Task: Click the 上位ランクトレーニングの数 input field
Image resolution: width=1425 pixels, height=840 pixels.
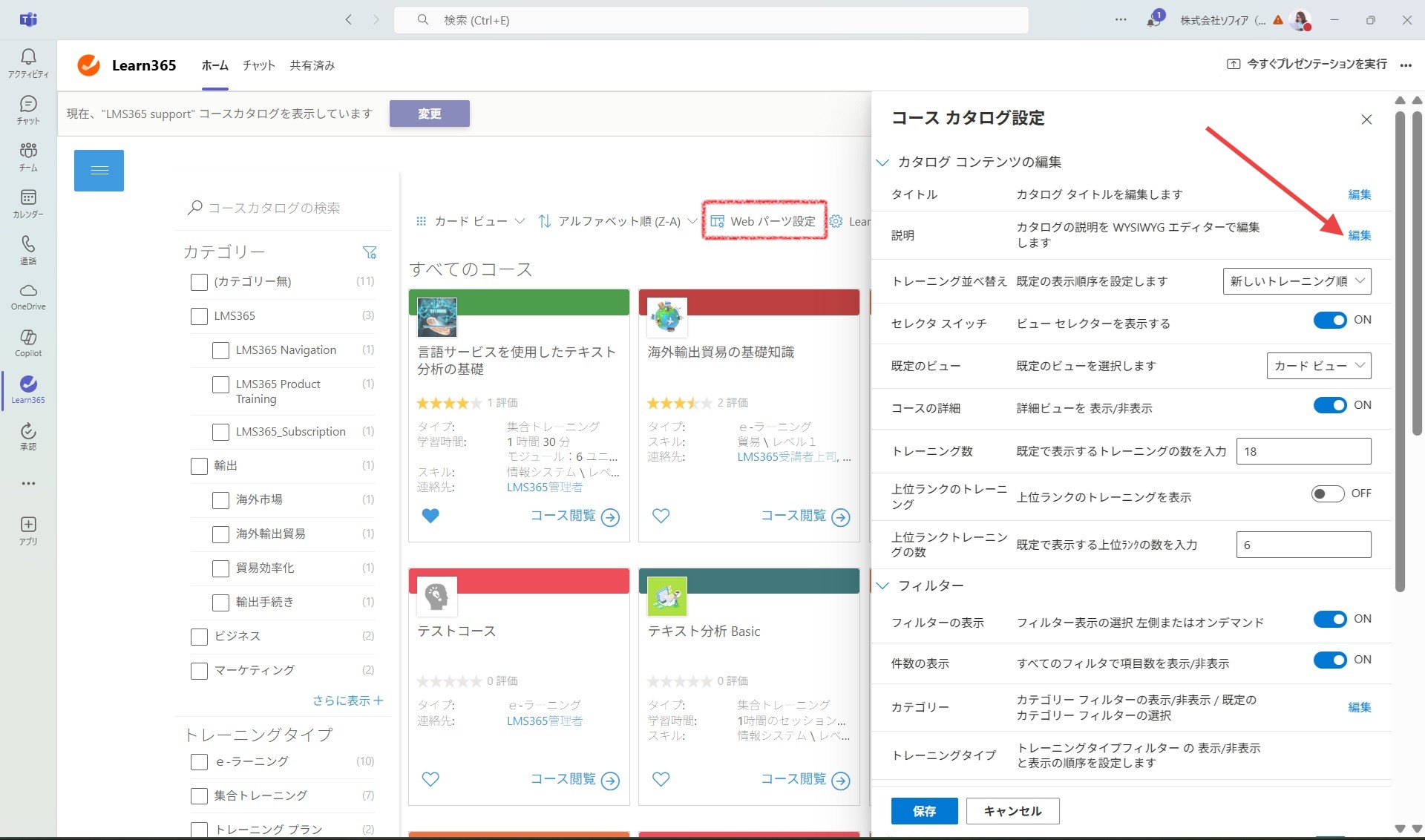Action: tap(1303, 545)
